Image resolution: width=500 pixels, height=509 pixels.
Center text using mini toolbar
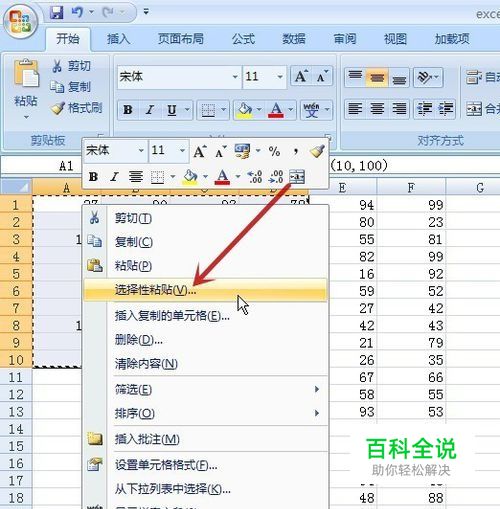tap(136, 176)
